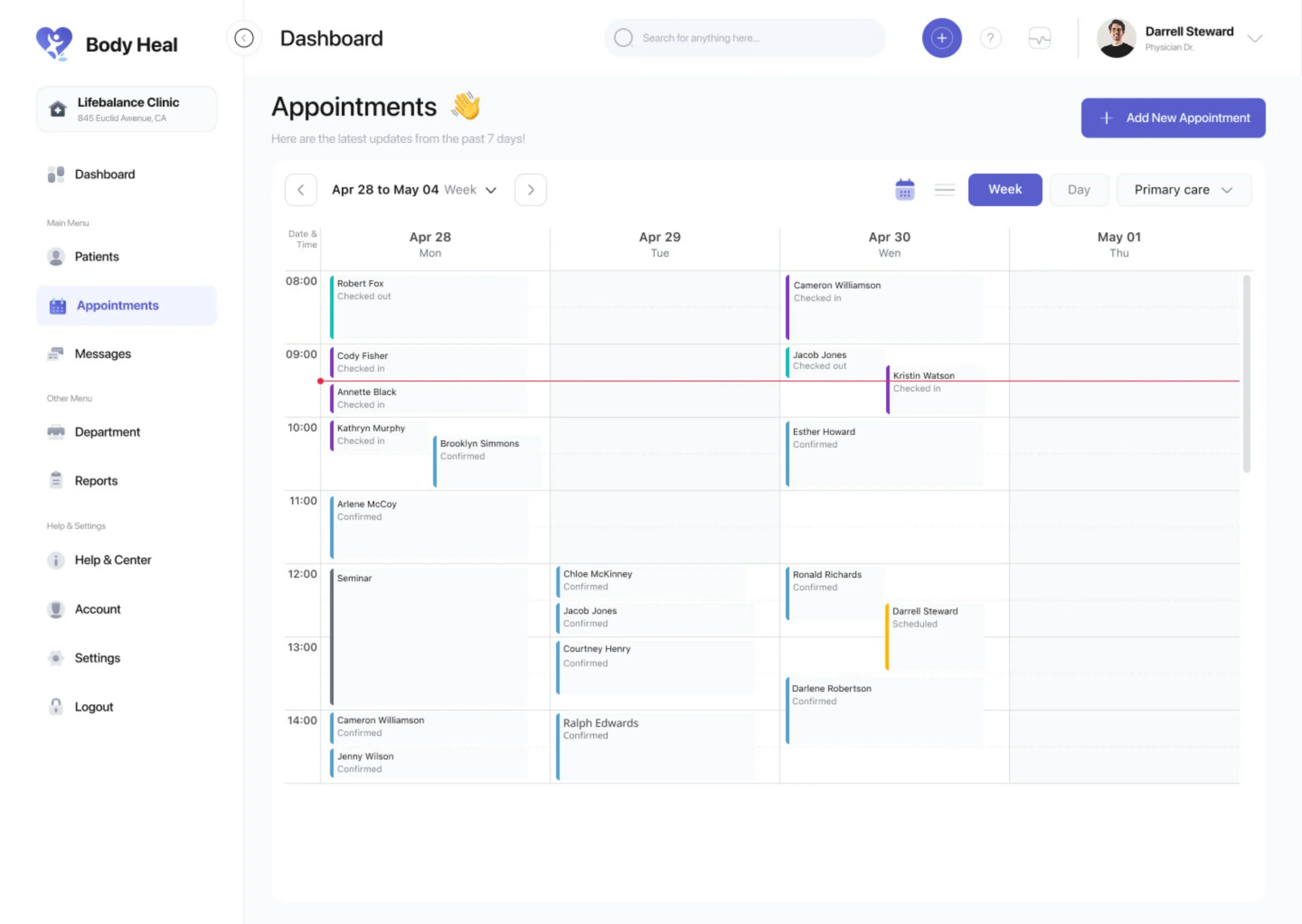Click the collapse sidebar arrow icon

click(x=244, y=38)
